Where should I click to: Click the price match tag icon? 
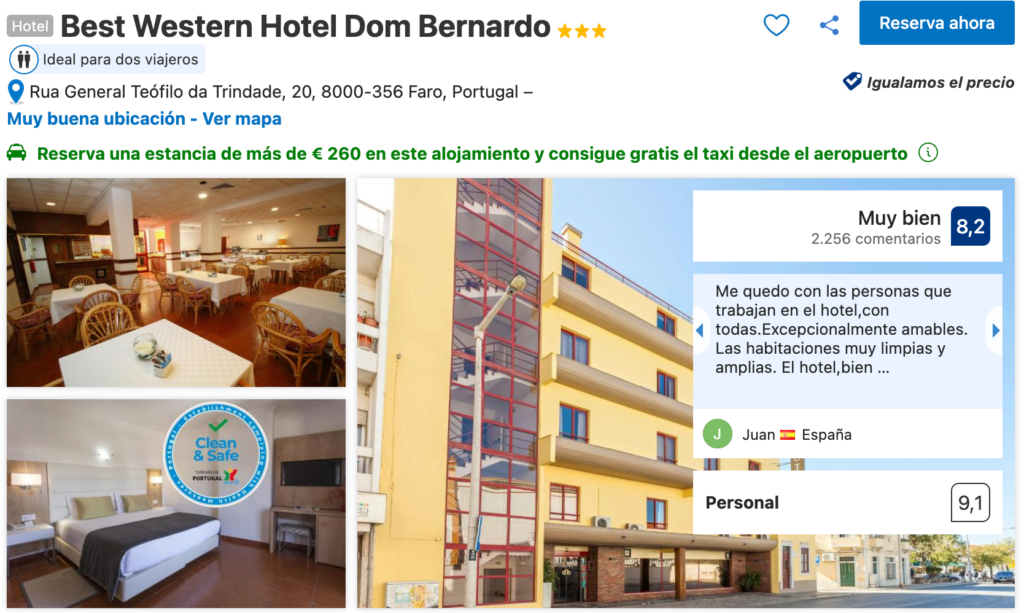pos(852,82)
